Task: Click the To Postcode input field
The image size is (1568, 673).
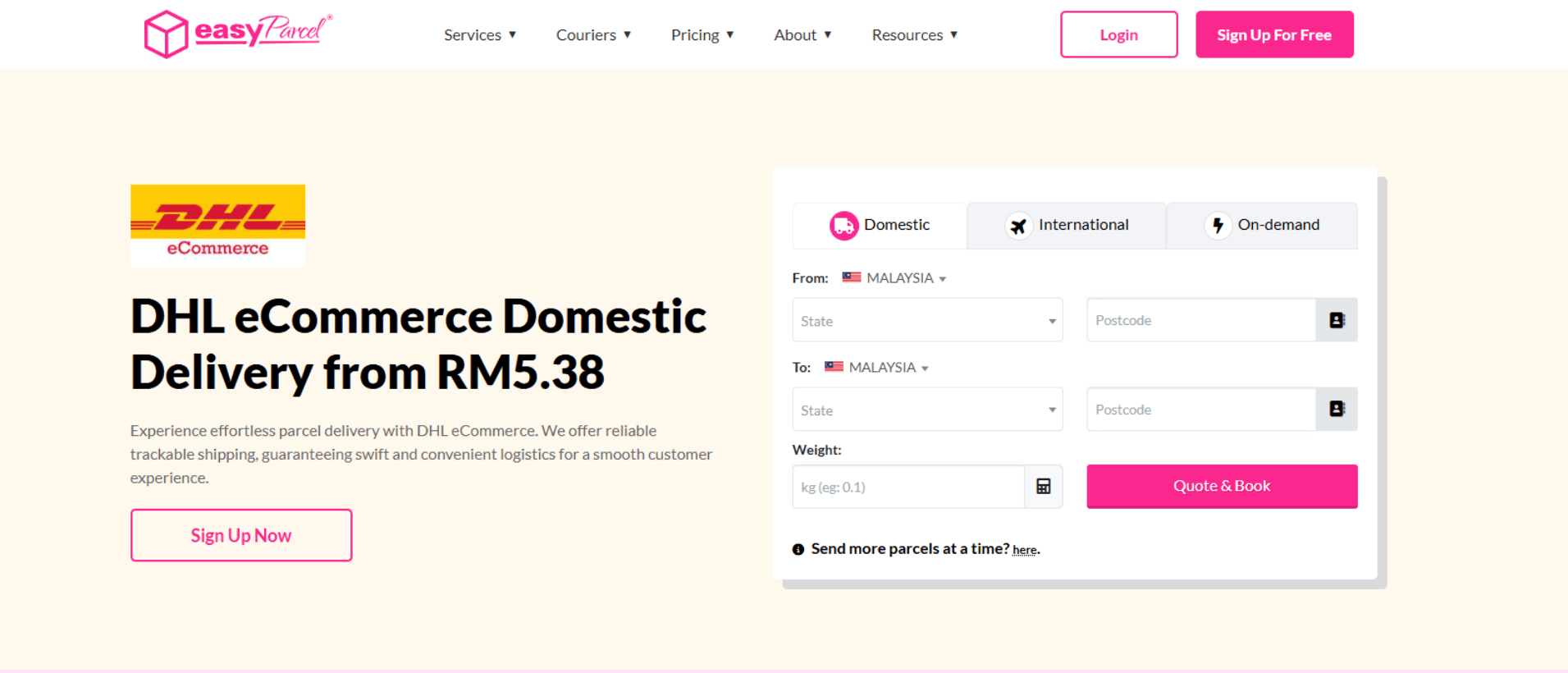Action: [1201, 409]
